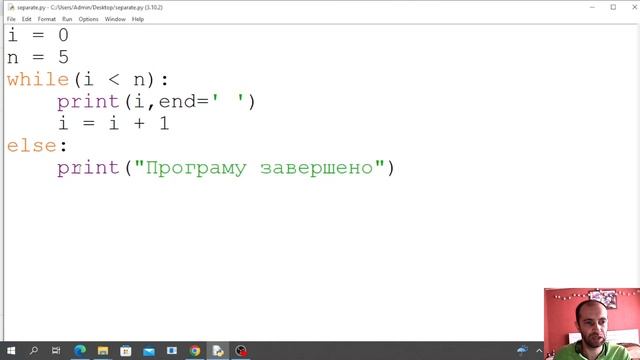Click the IDLE window title bar icon
The image size is (640, 360).
11,7
